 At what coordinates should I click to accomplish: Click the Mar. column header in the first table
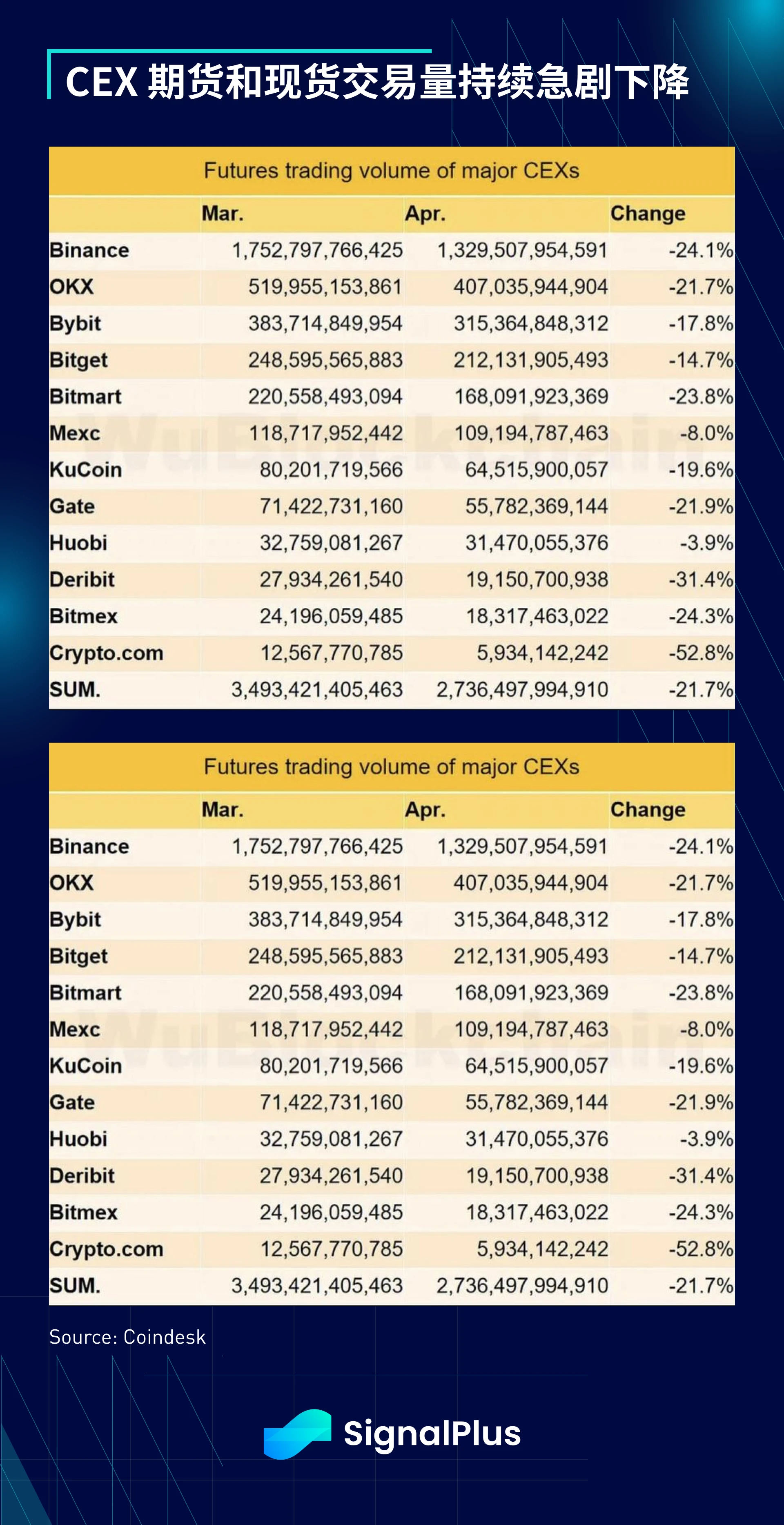[x=223, y=213]
